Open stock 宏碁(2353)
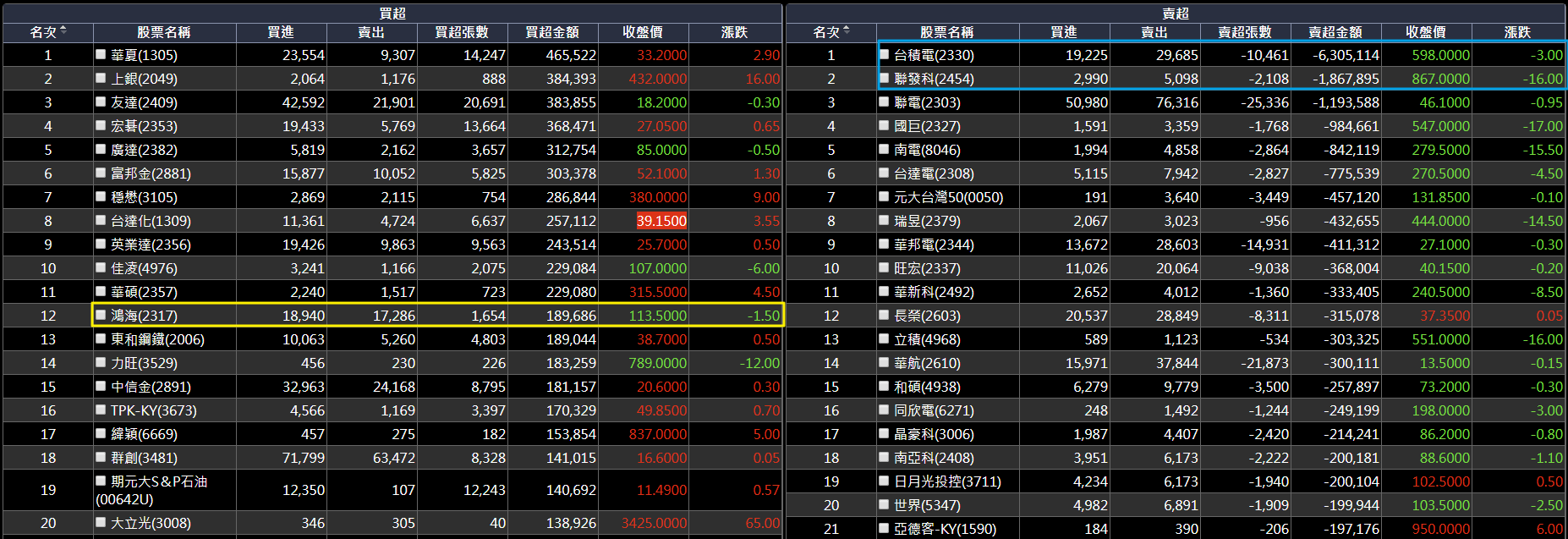Viewport: 1568px width, 539px height. (144, 126)
